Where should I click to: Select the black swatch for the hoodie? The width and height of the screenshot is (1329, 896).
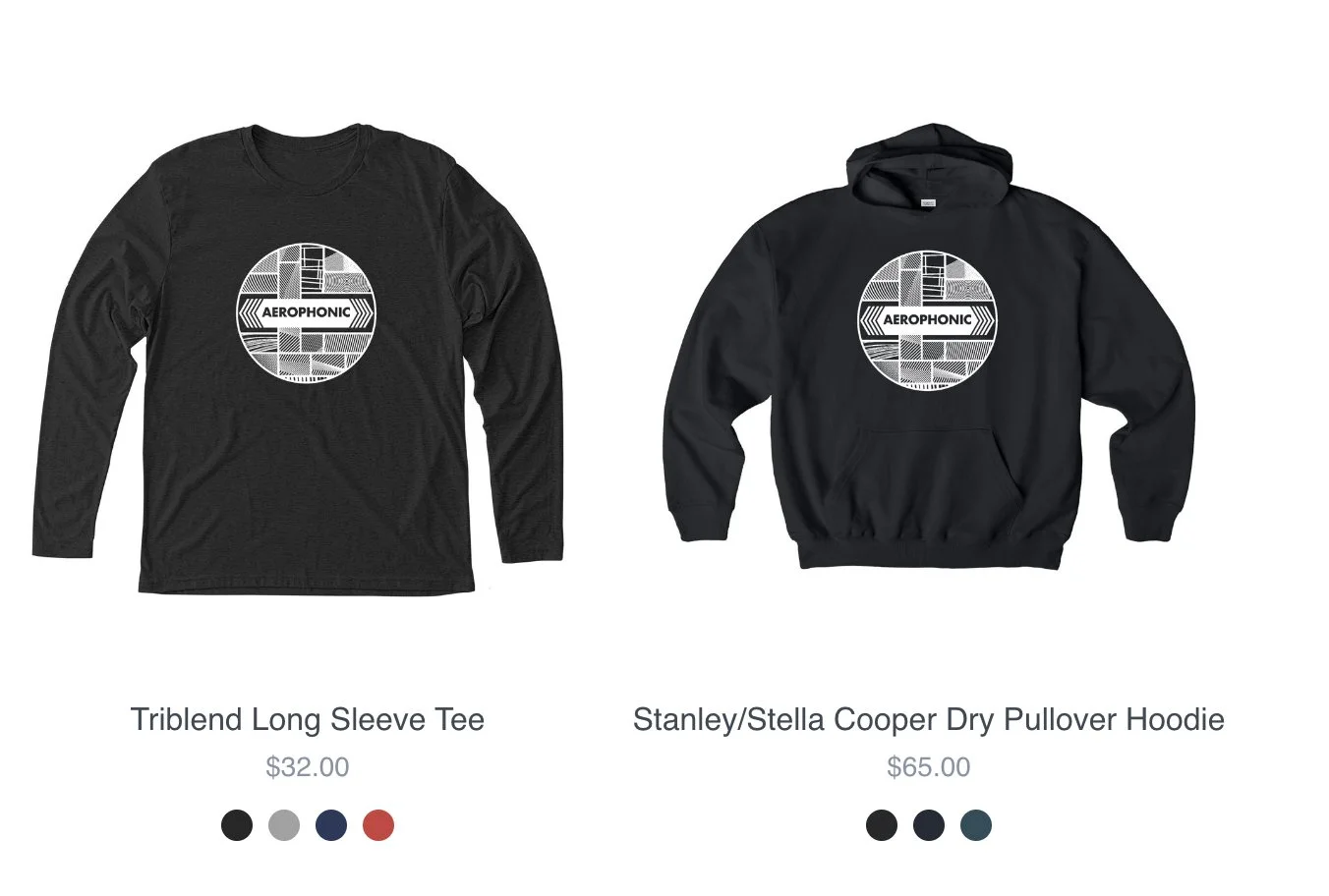pyautogui.click(x=882, y=825)
